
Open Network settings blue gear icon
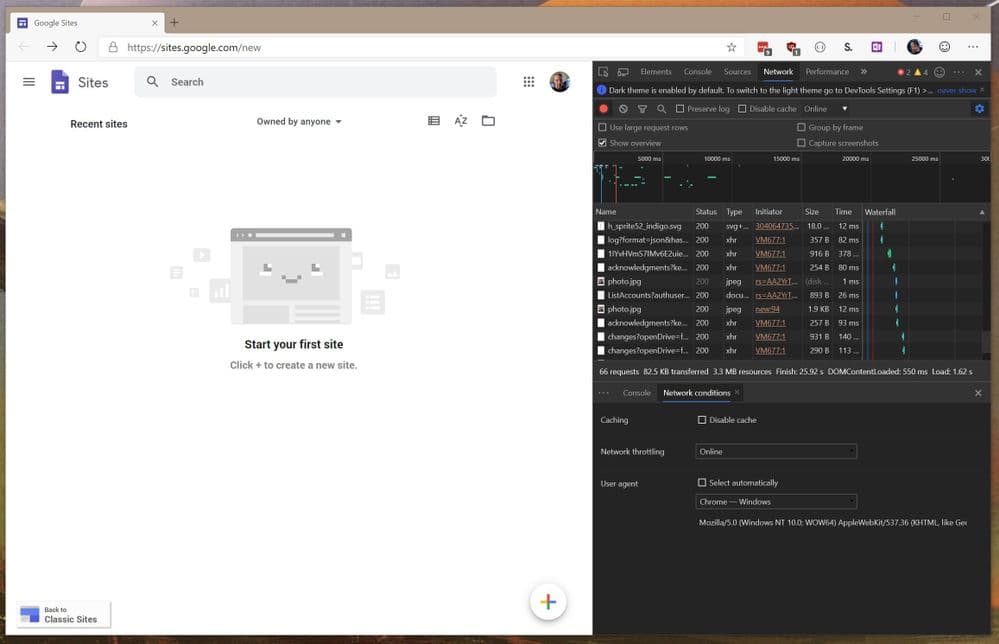click(x=979, y=109)
